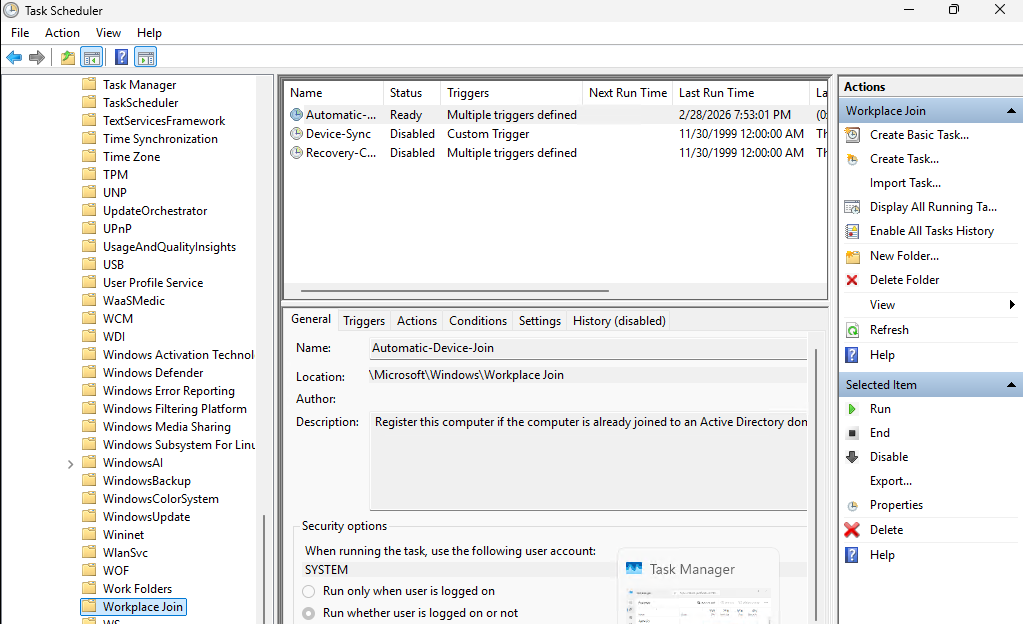Click the green Refresh icon
Screen dimensions: 1023x624
pyautogui.click(x=852, y=330)
